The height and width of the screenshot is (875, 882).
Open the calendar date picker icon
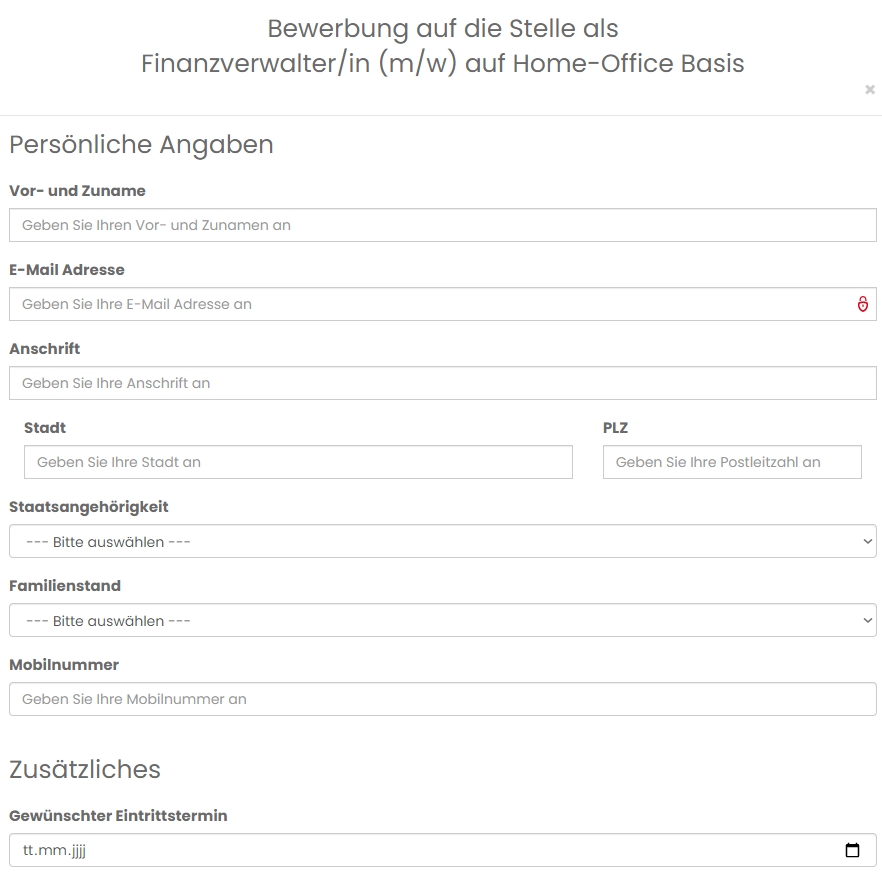(x=852, y=850)
